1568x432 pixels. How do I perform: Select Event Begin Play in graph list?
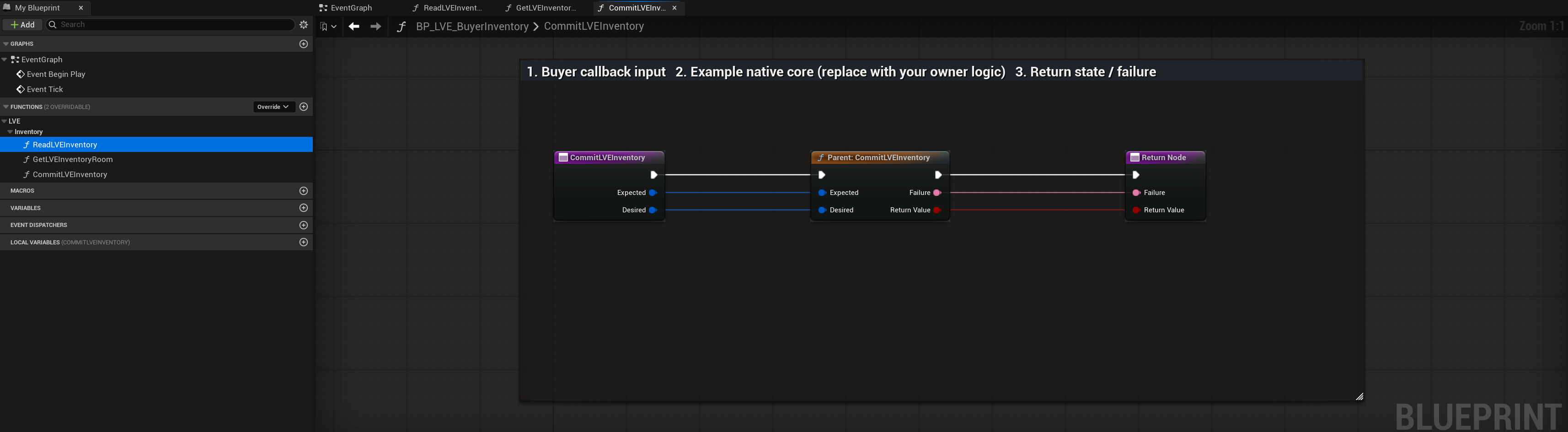[x=56, y=74]
